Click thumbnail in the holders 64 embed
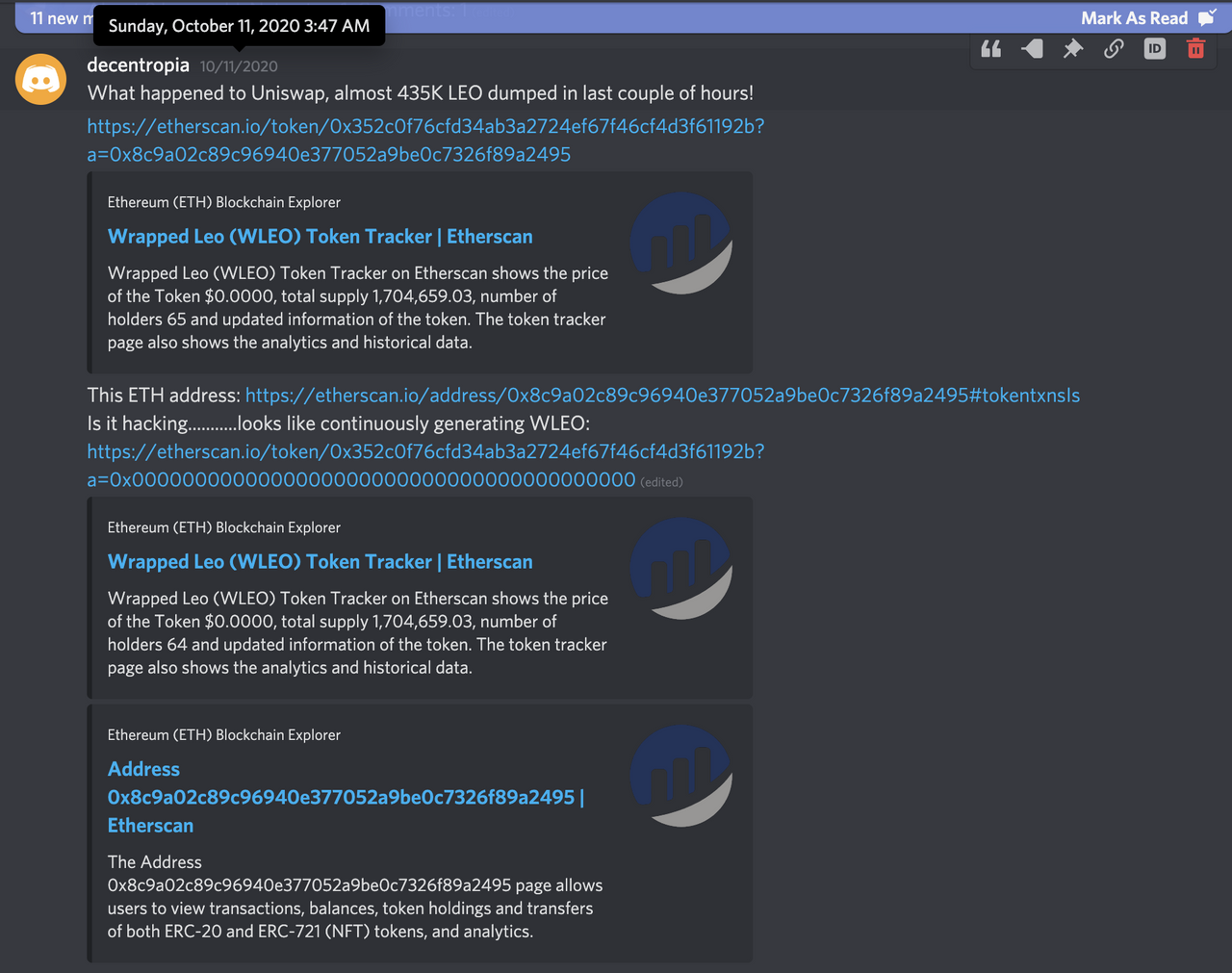 click(x=681, y=568)
